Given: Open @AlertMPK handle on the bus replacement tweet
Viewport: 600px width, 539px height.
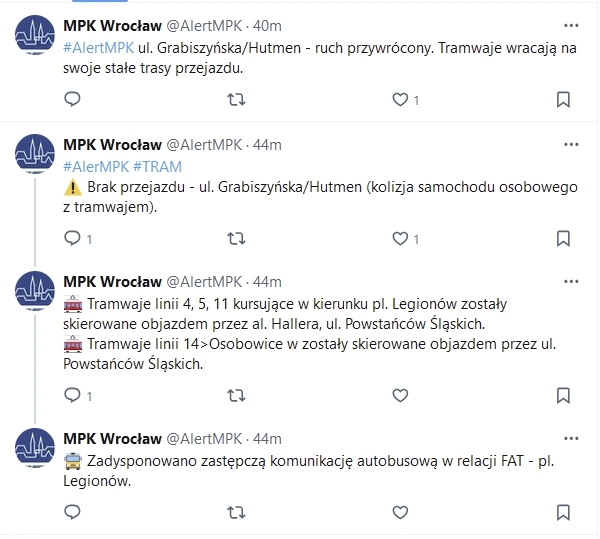Looking at the screenshot, I should (x=204, y=438).
